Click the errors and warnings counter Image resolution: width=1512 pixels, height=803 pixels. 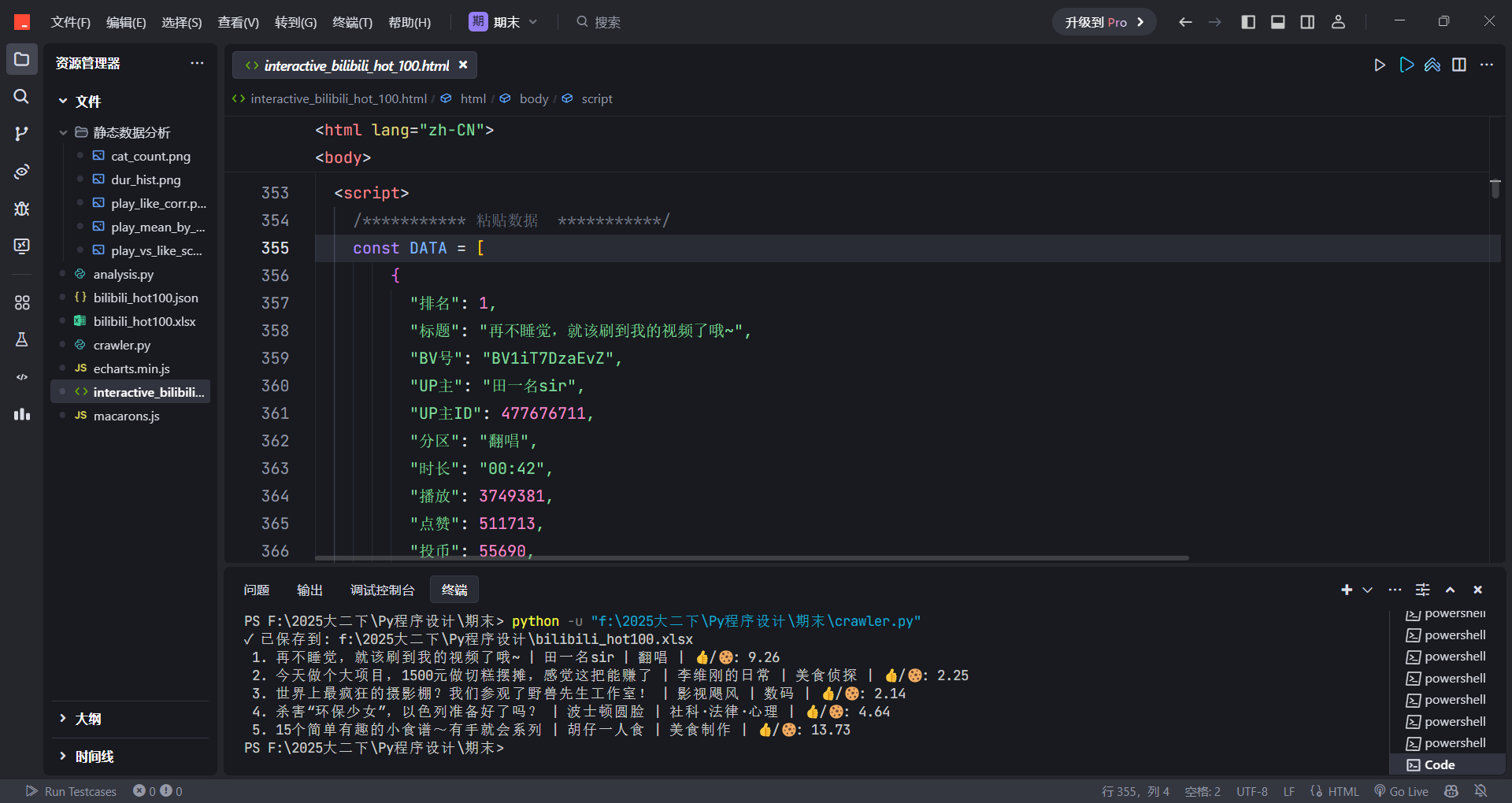coord(157,791)
